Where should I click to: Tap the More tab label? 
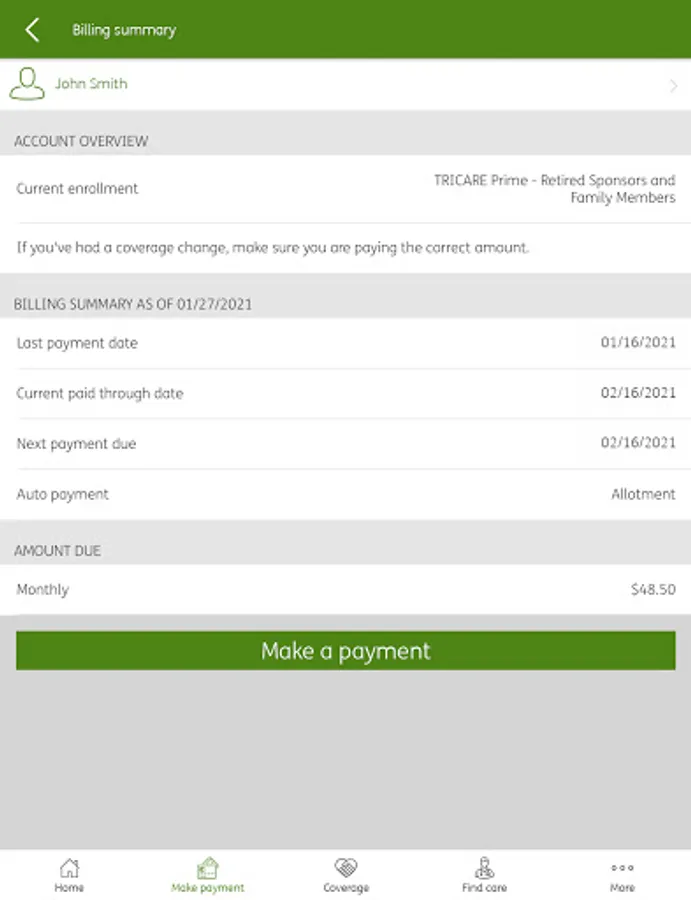pyautogui.click(x=622, y=888)
